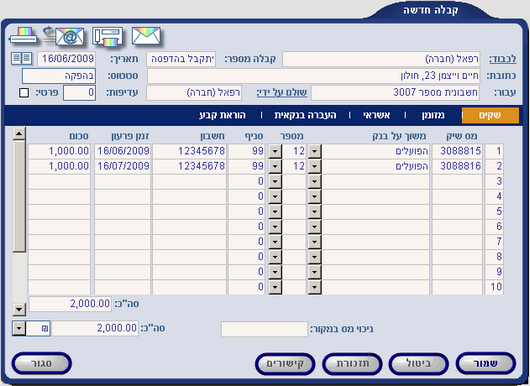Click the שמור save button
The height and width of the screenshot is (386, 530).
(485, 364)
